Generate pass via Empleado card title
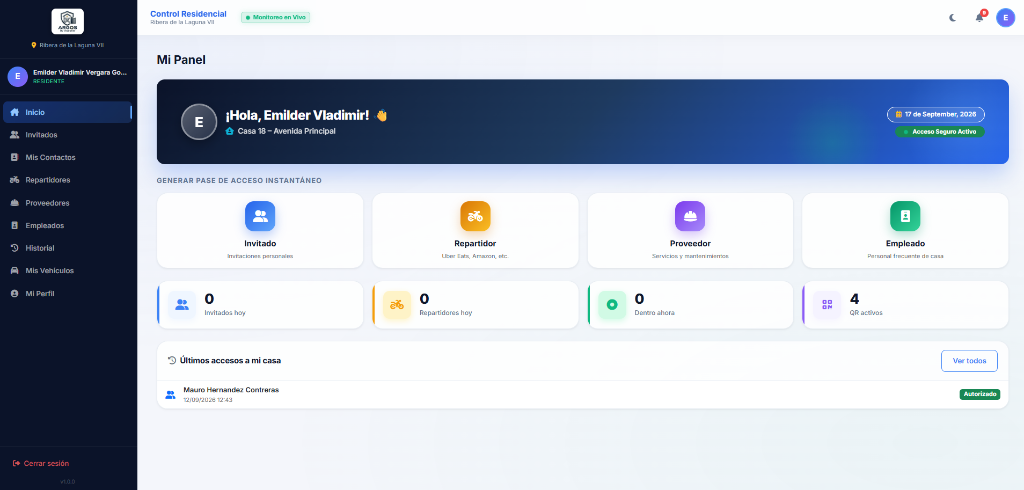This screenshot has width=1024, height=490. click(905, 244)
